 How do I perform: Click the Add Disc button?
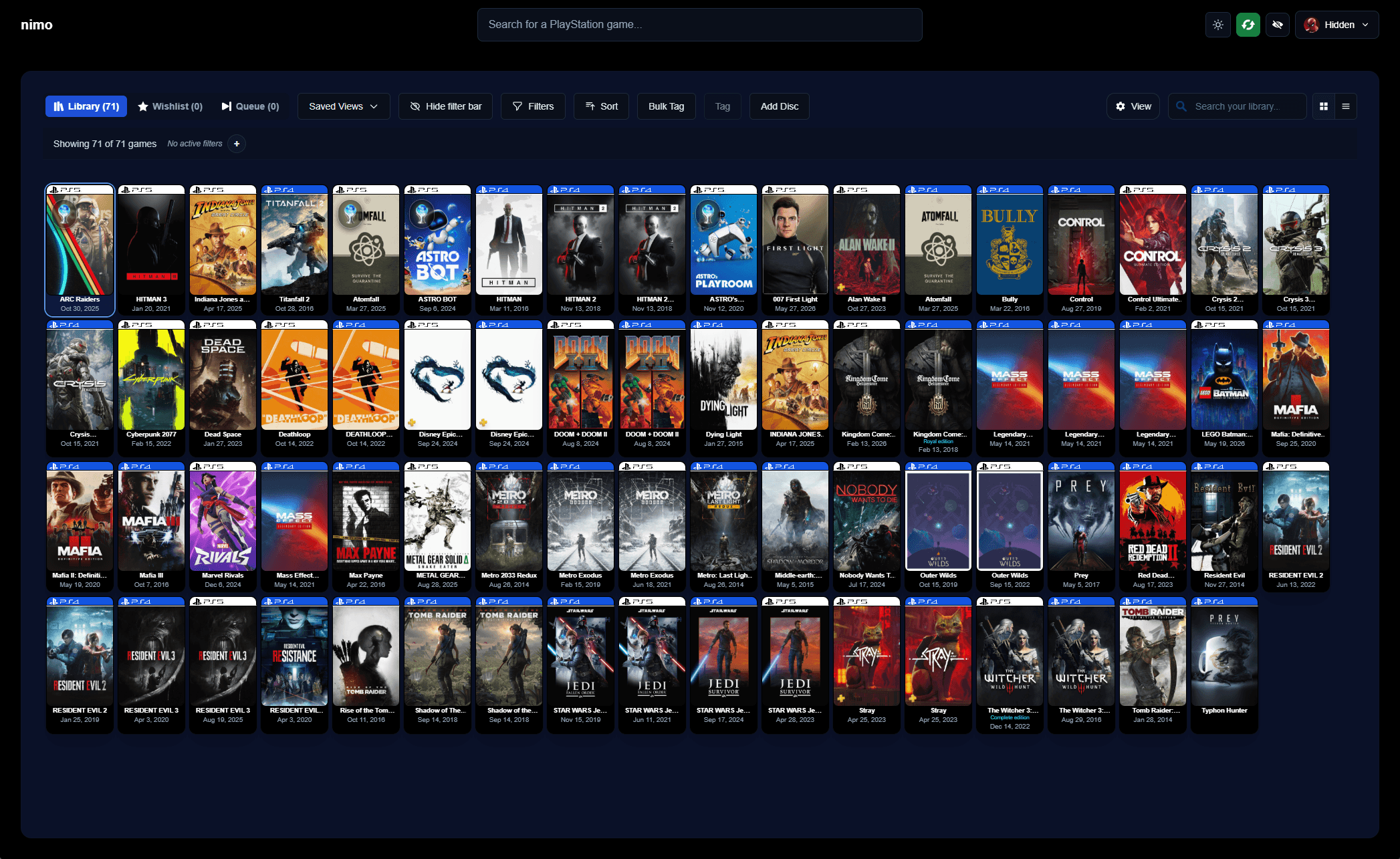click(x=779, y=106)
